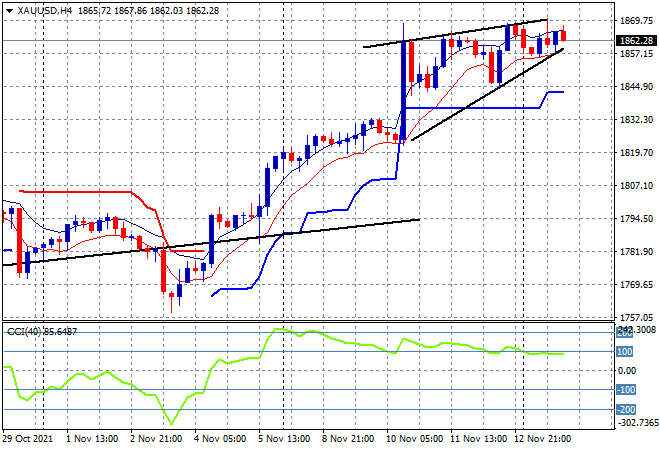This screenshot has height=450, width=660.
Task: Click the 5 Nov 13:00 time label
Action: (284, 439)
